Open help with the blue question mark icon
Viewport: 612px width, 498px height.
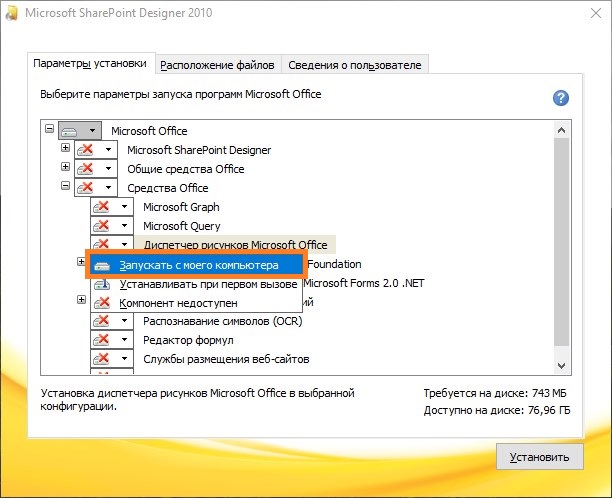[x=560, y=98]
